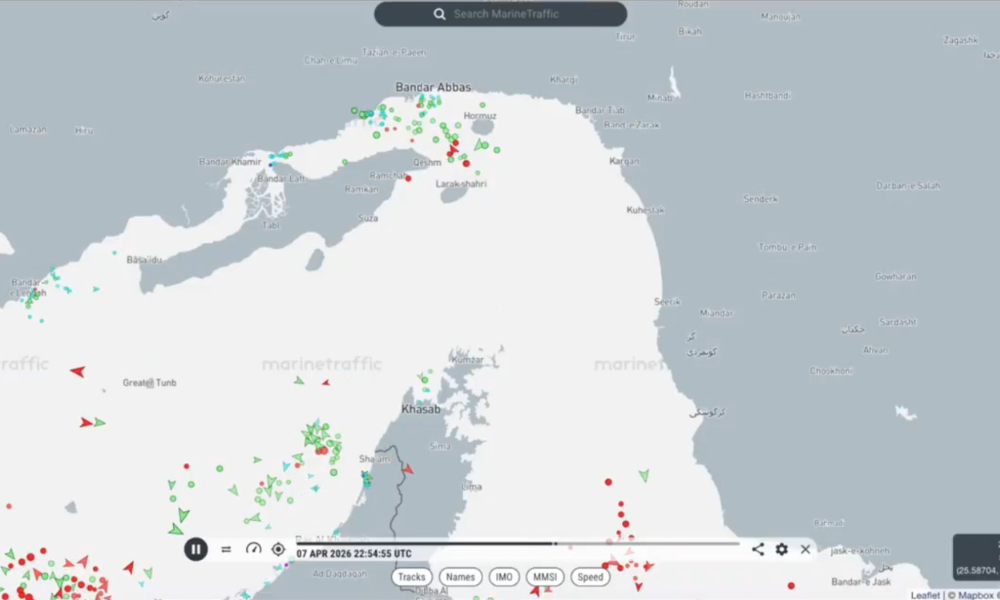Click the target locate icon
This screenshot has height=600, width=1000.
[278, 549]
